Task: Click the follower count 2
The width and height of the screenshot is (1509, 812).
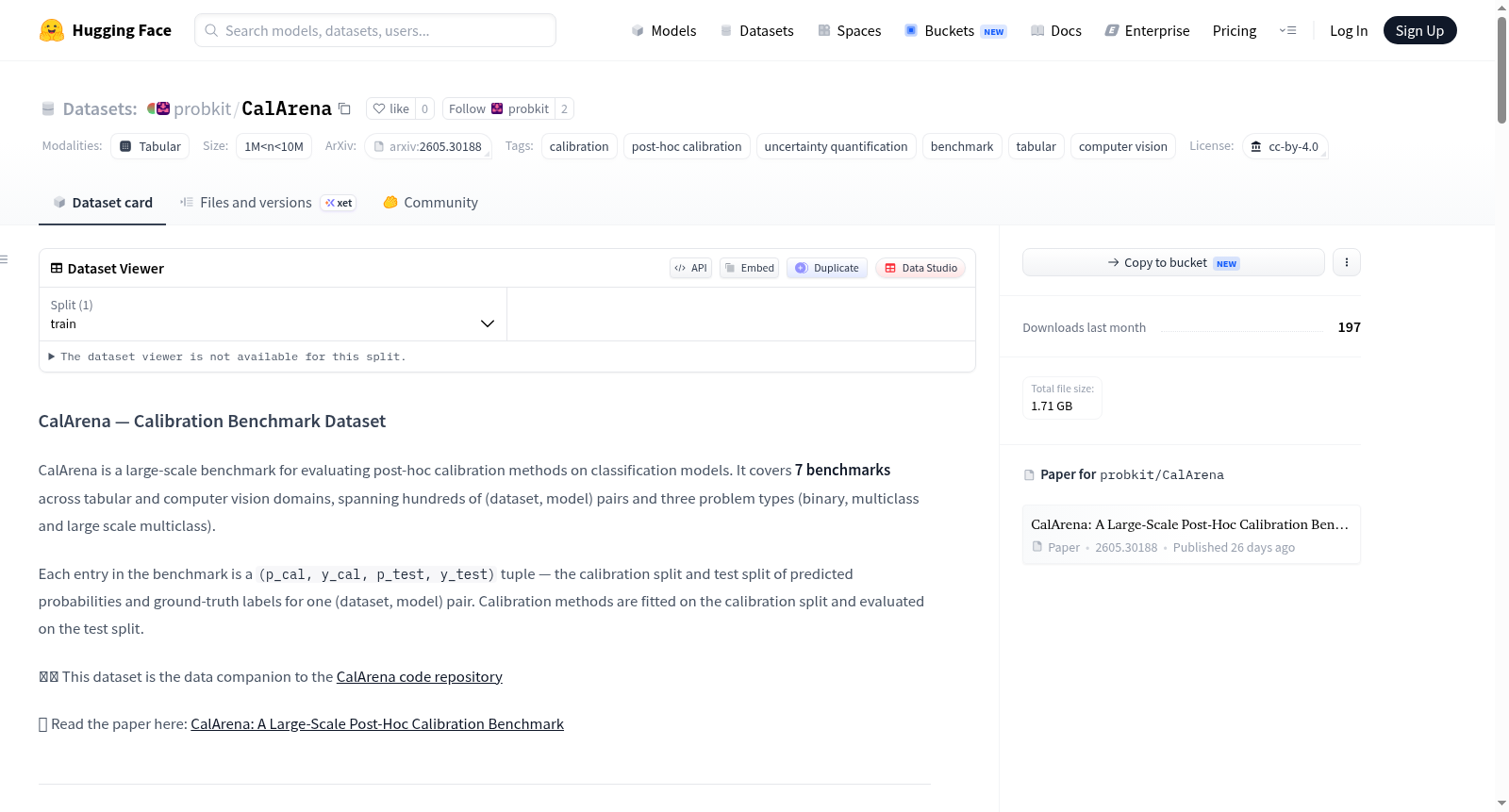Action: (564, 108)
